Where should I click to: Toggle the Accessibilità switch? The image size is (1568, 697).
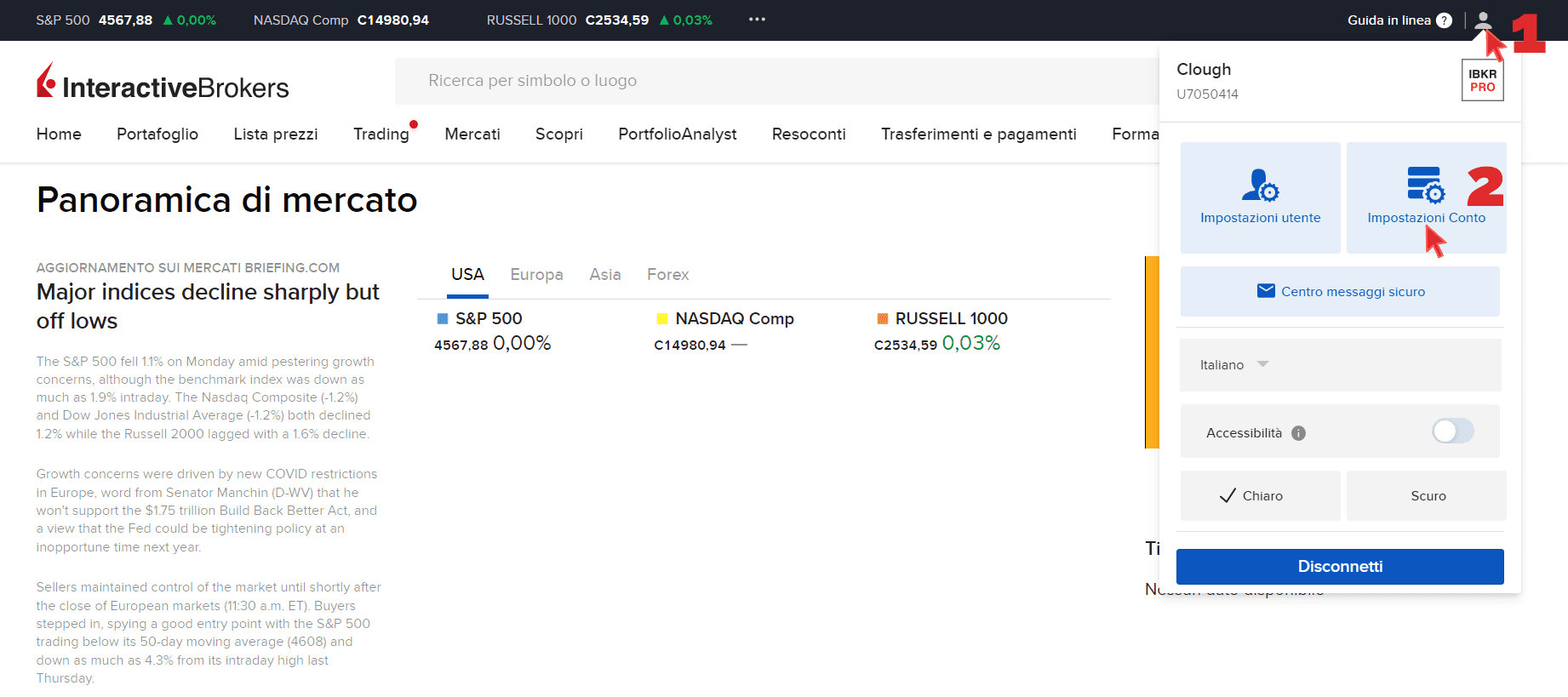coord(1452,431)
